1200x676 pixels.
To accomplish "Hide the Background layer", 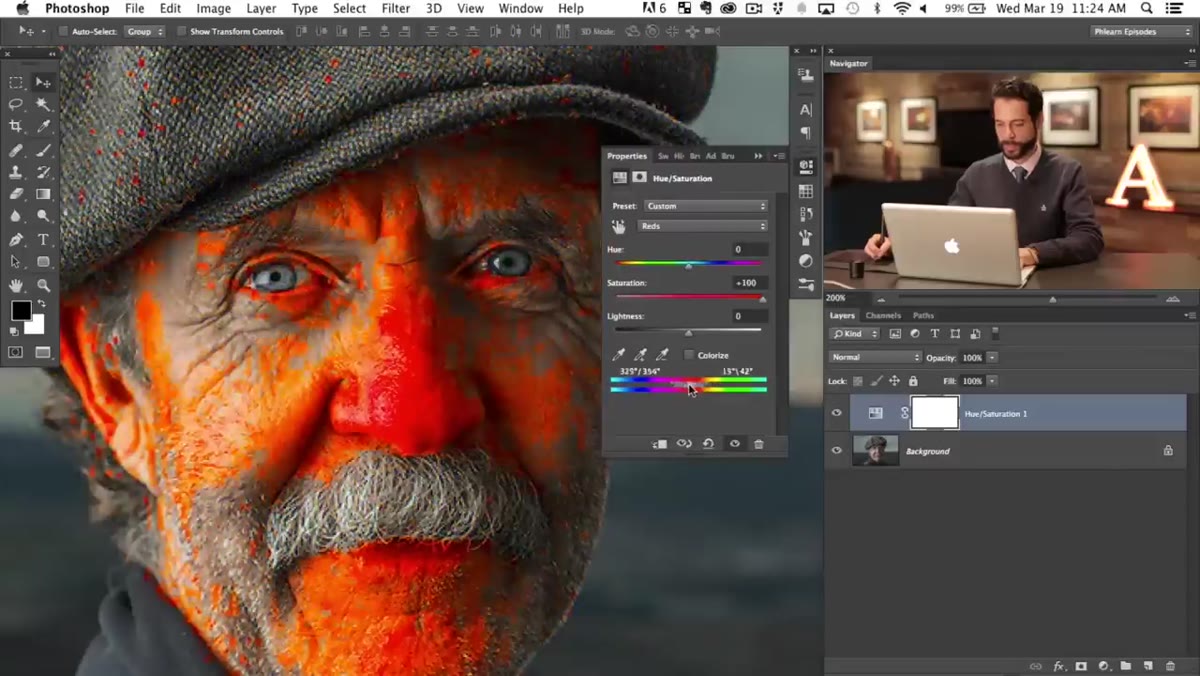I will click(837, 451).
